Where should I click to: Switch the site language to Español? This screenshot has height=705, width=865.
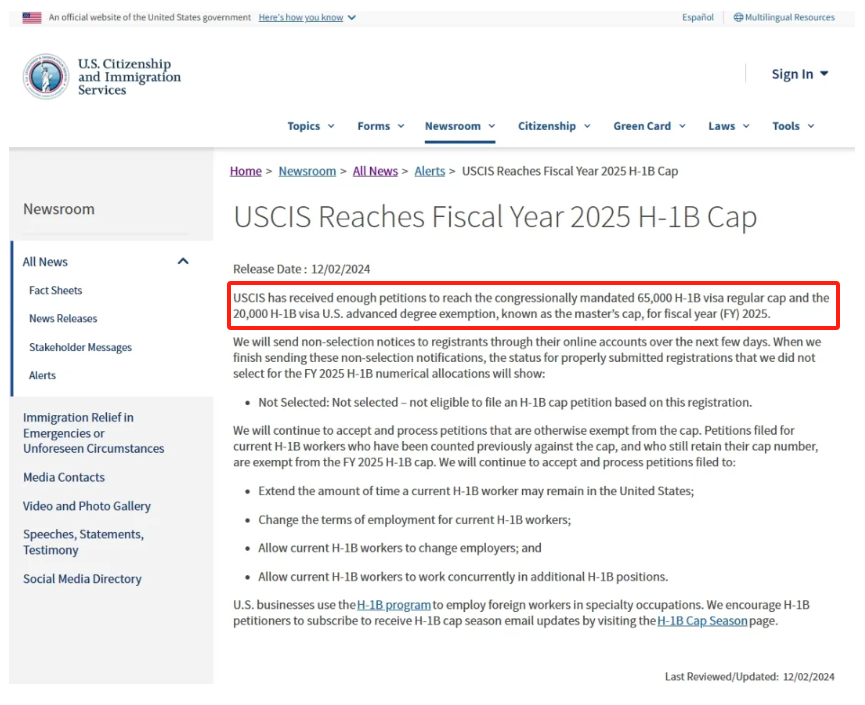[x=698, y=17]
